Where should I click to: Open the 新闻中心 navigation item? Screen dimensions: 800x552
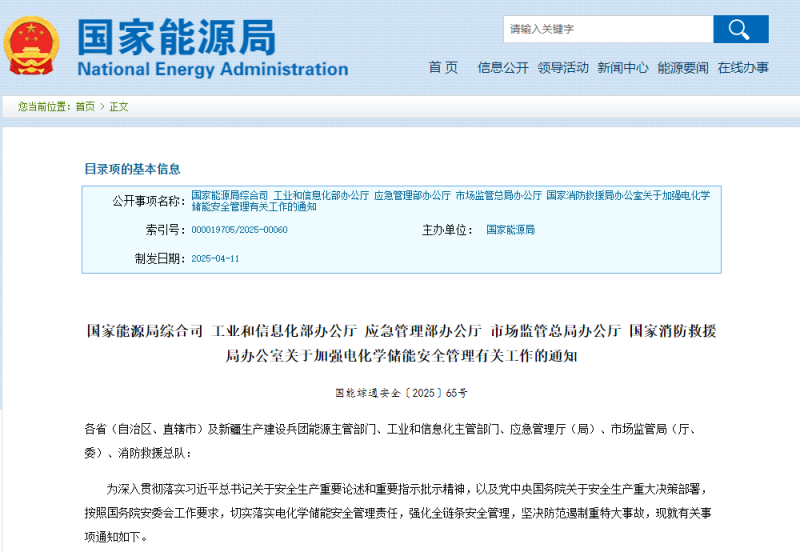click(623, 67)
